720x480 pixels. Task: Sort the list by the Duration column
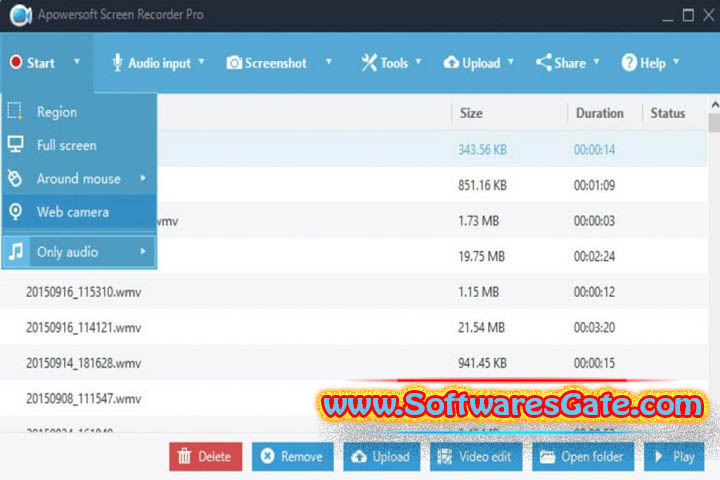(600, 113)
